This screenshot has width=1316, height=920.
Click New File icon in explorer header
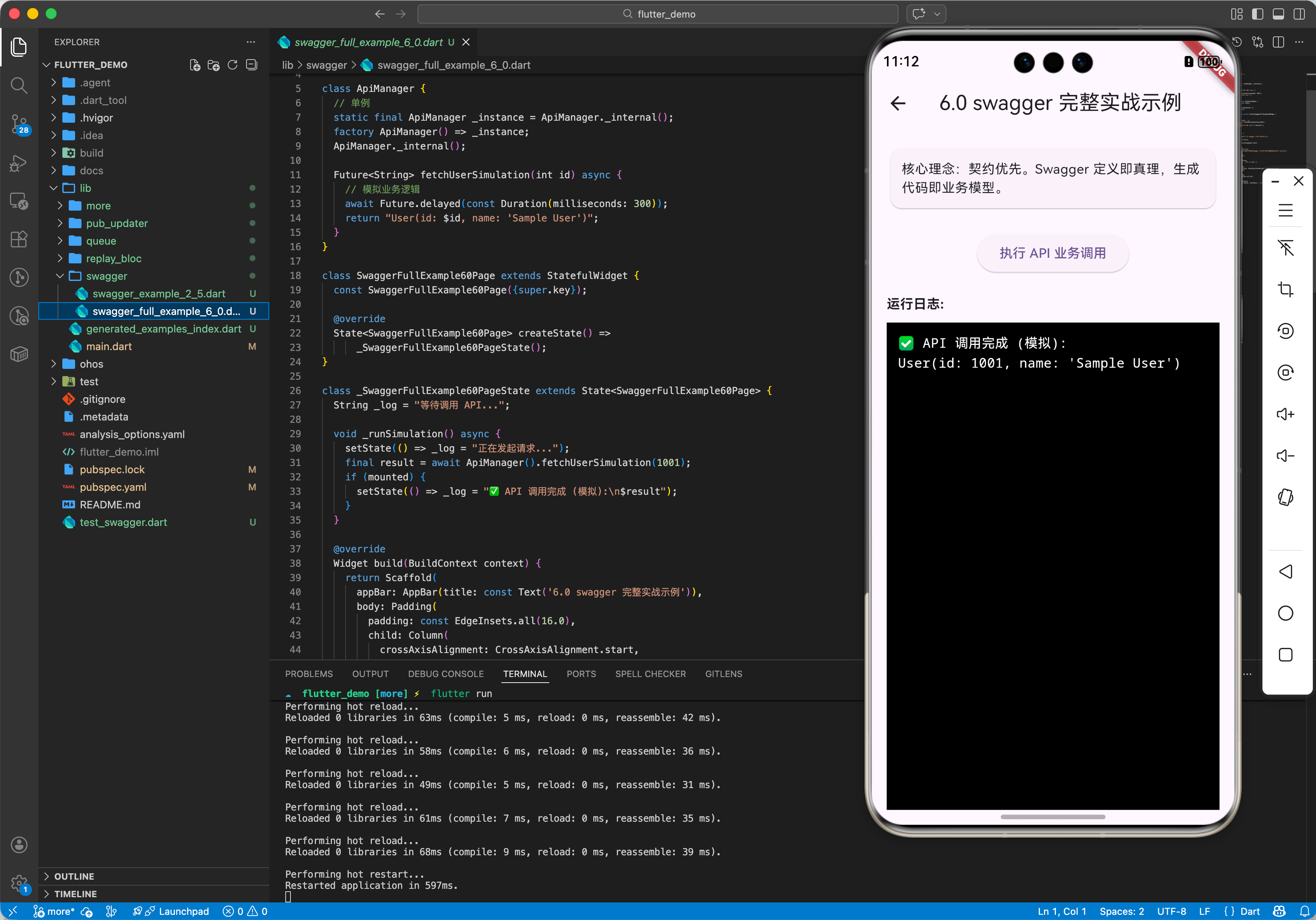195,65
